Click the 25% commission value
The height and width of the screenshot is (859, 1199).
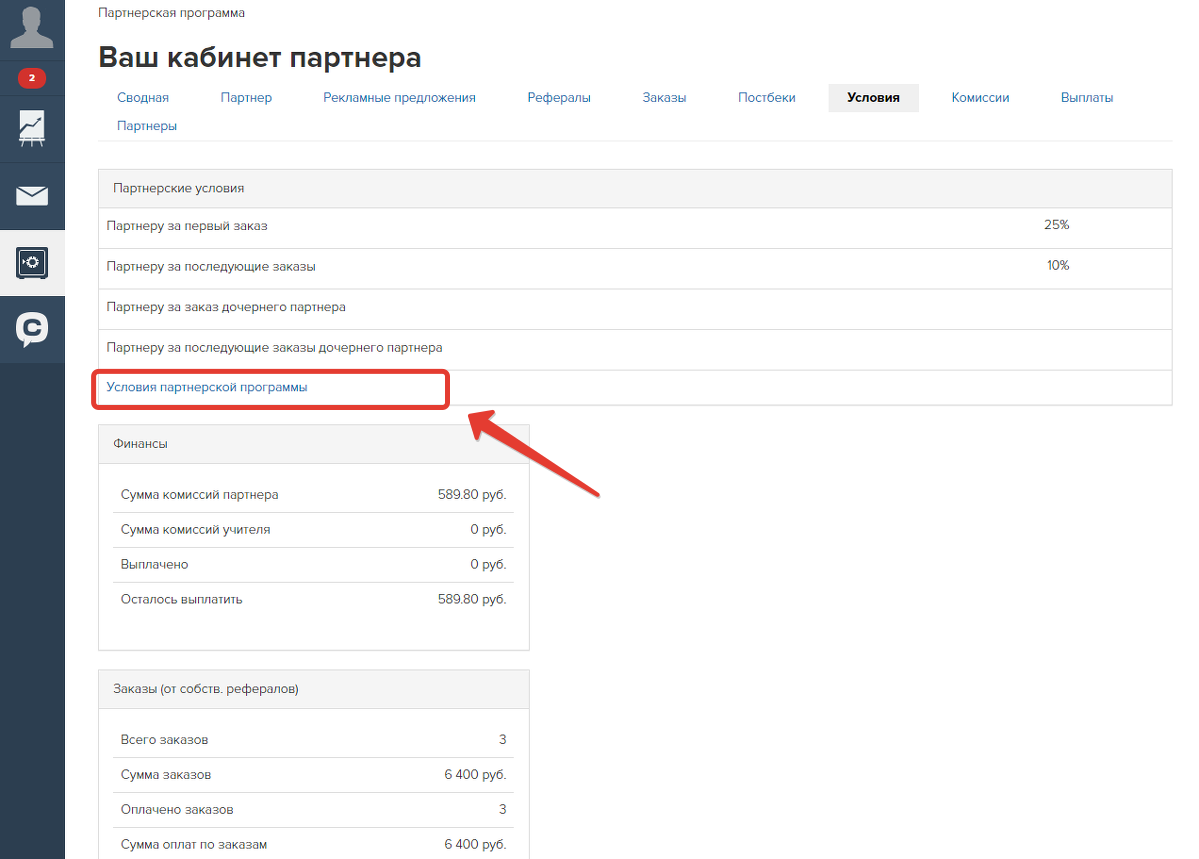click(x=1057, y=225)
